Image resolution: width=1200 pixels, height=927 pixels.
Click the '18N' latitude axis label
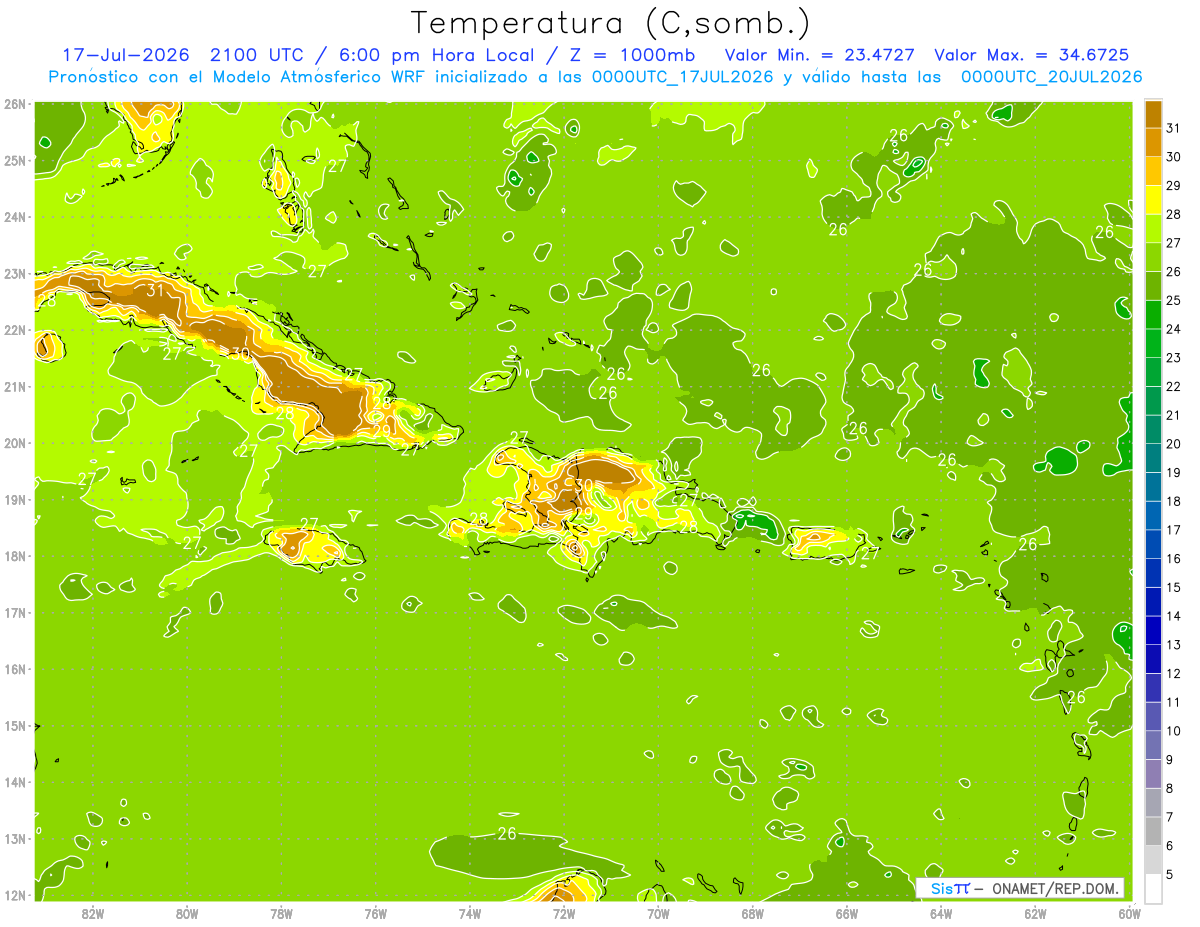pos(15,556)
